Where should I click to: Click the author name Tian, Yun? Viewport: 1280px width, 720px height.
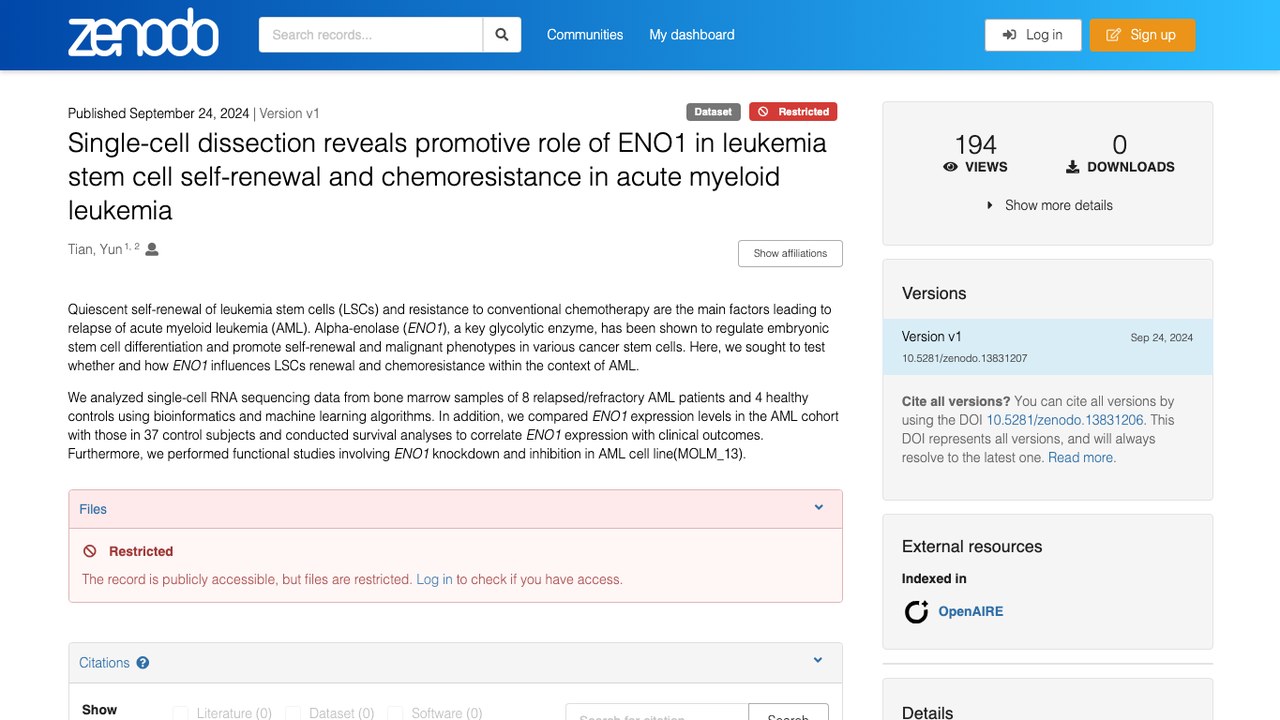[95, 249]
